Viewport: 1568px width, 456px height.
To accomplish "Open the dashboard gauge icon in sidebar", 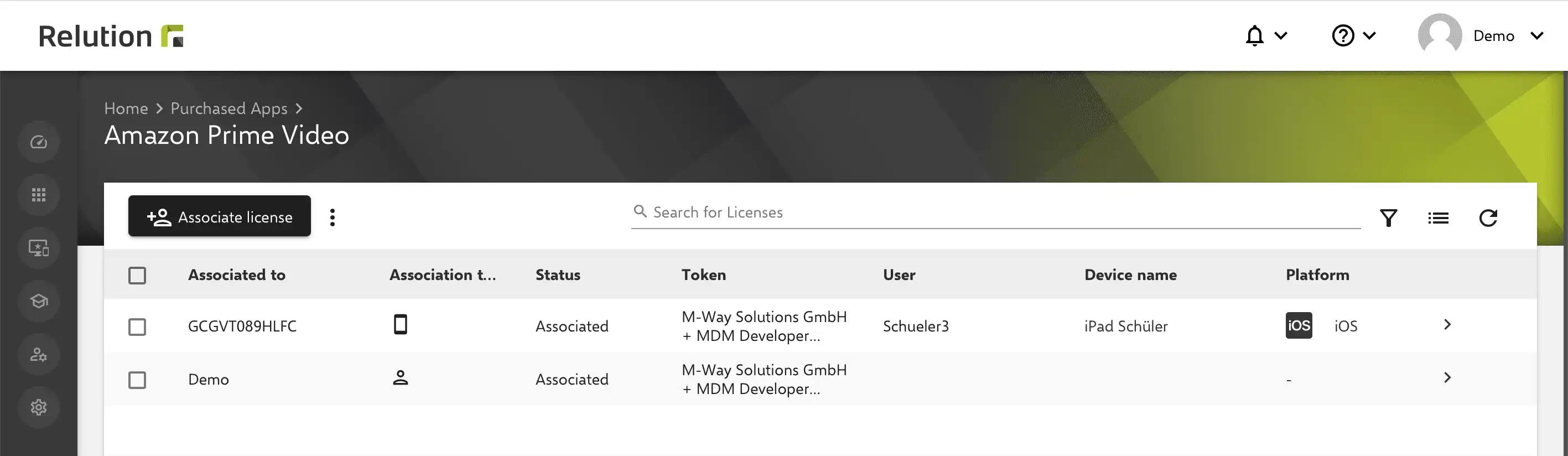I will pos(38,142).
